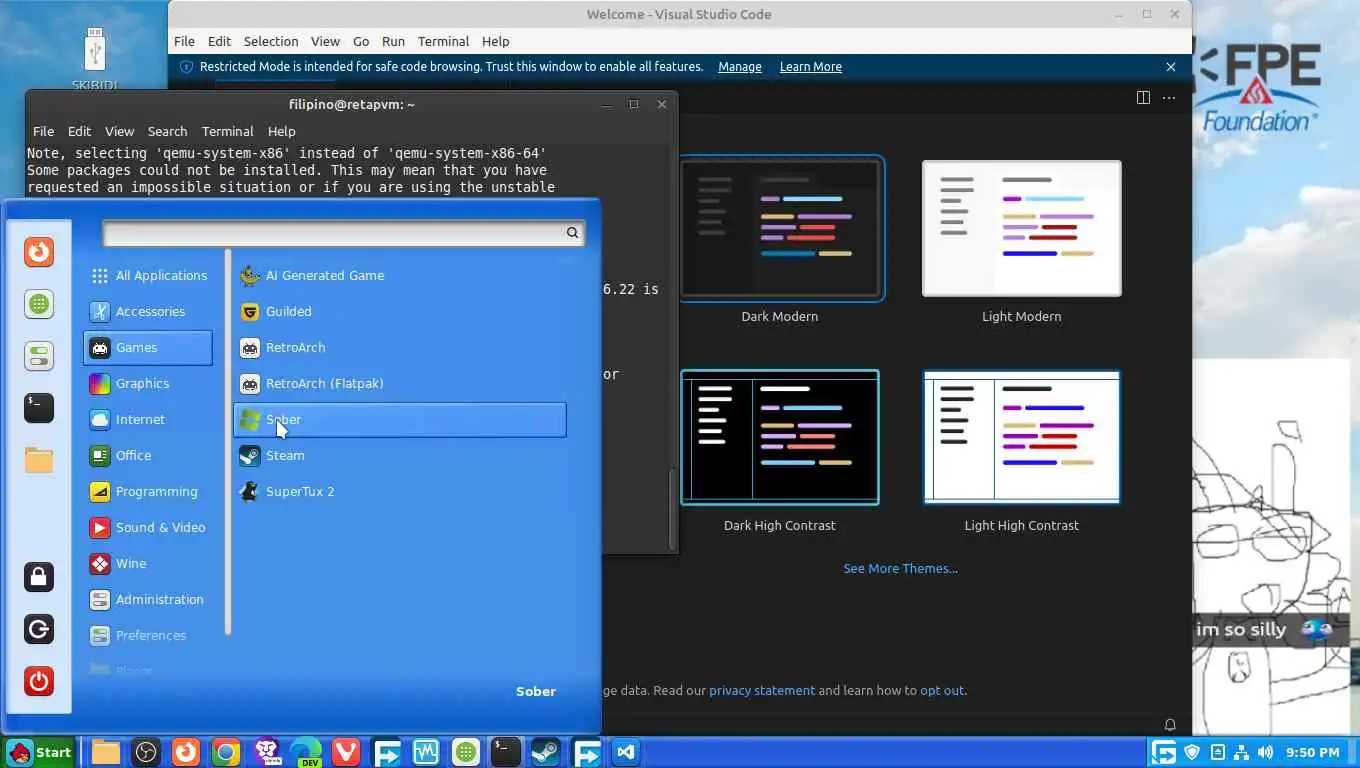
Task: Open Terminal from the menu favorites sidebar
Action: (x=39, y=408)
